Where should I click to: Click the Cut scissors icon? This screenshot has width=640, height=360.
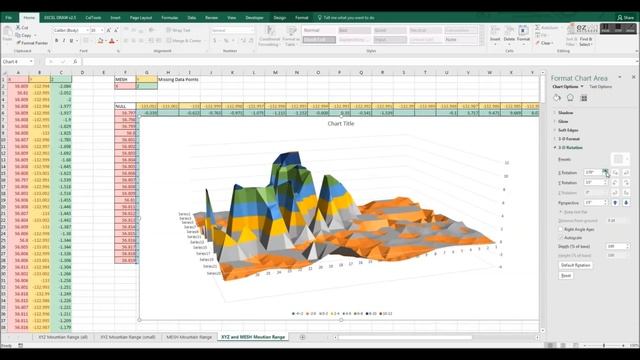pyautogui.click(x=18, y=27)
